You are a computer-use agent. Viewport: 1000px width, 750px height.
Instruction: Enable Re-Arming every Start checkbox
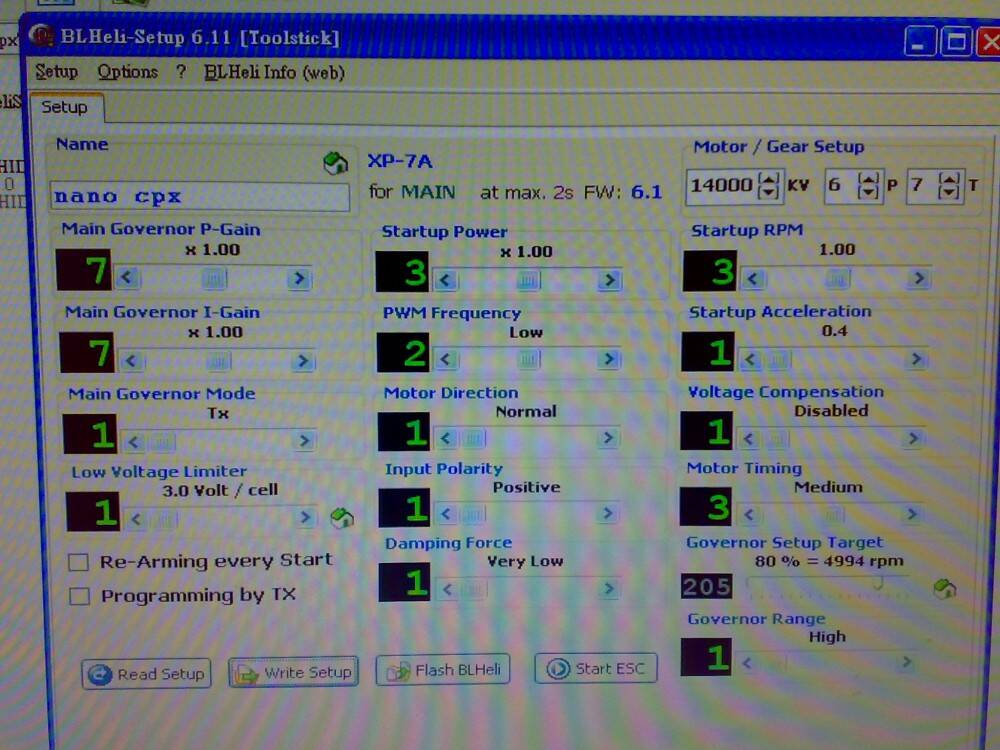[79, 562]
